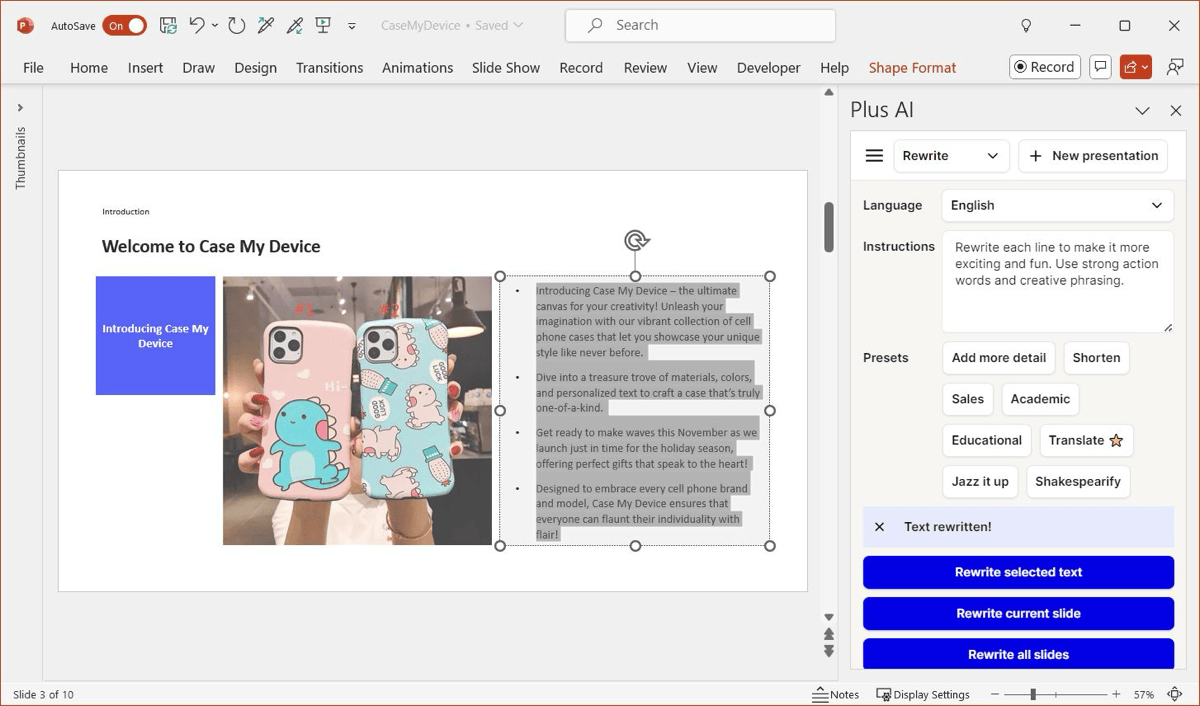The height and width of the screenshot is (706, 1200).
Task: Collapse the Plus AI pane with chevron
Action: click(1142, 111)
